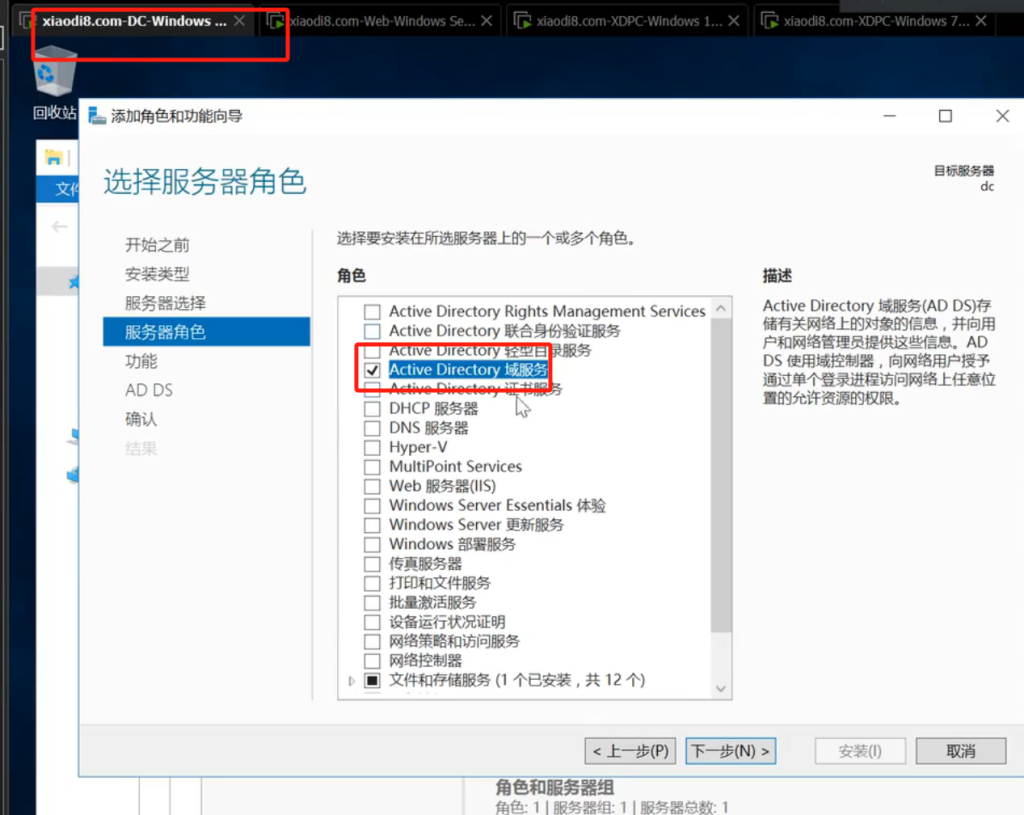Check 网络控制器 role

[372, 661]
